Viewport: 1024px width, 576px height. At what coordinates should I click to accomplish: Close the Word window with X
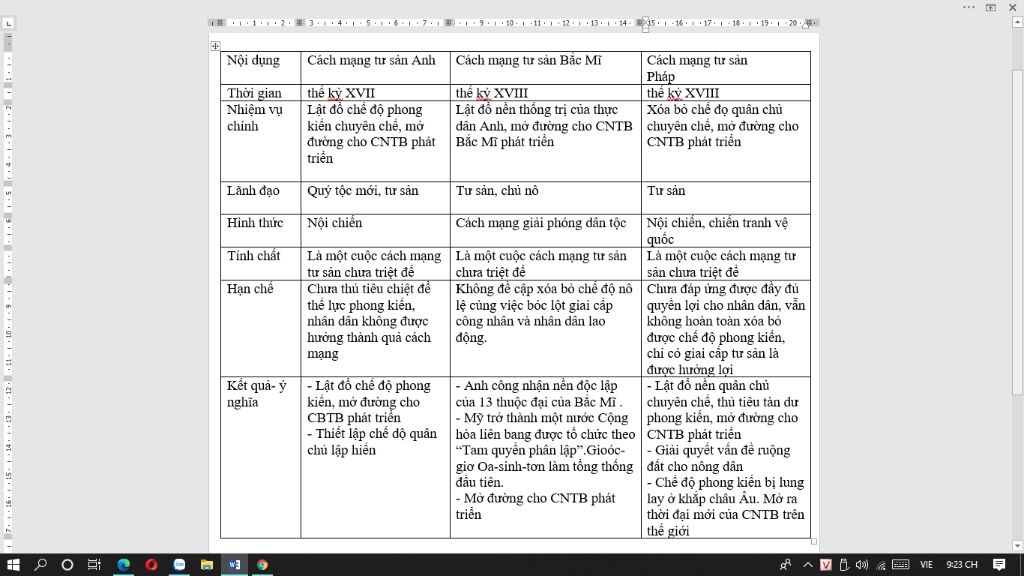click(1013, 7)
